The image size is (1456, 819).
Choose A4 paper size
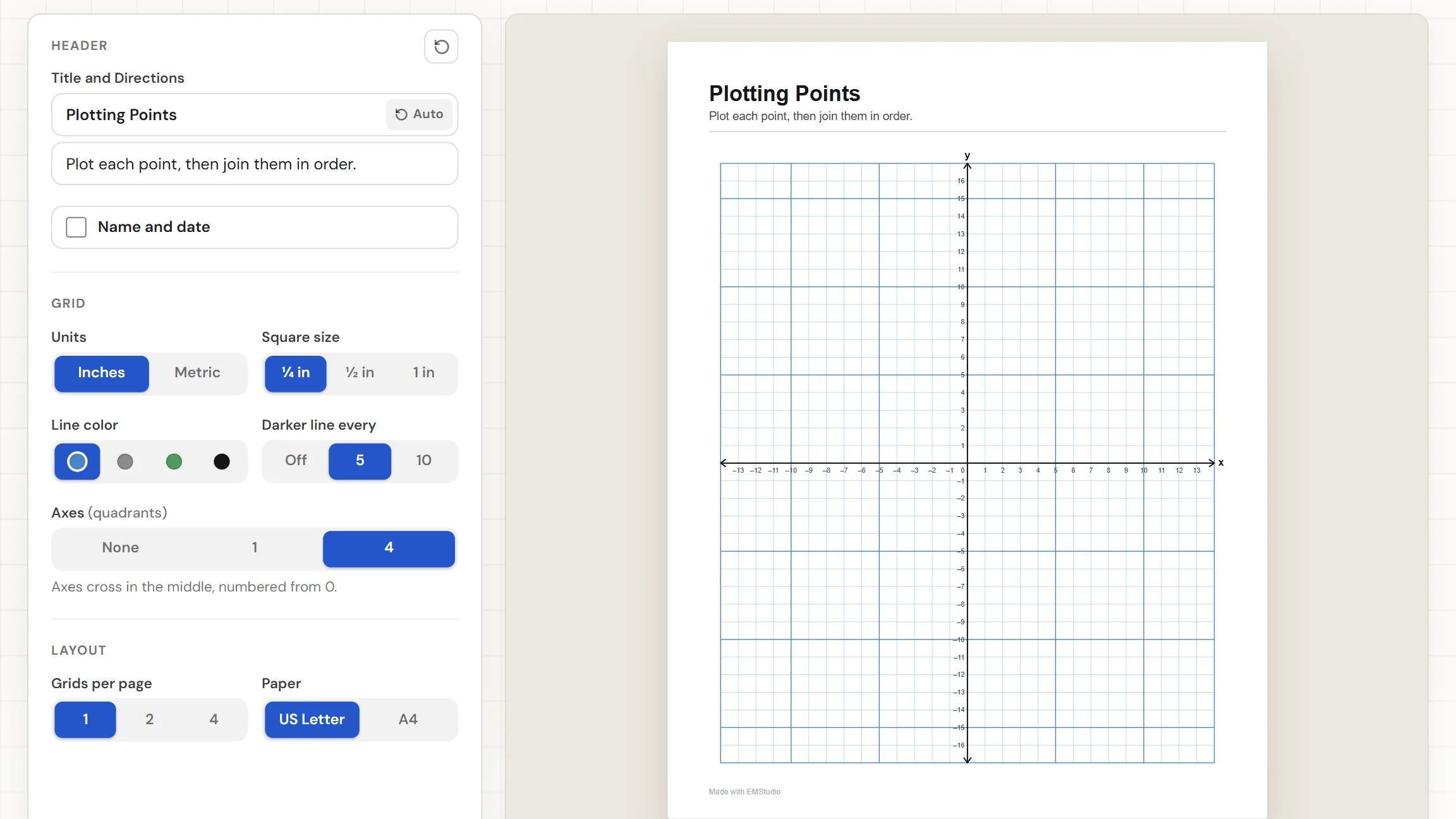pos(408,720)
